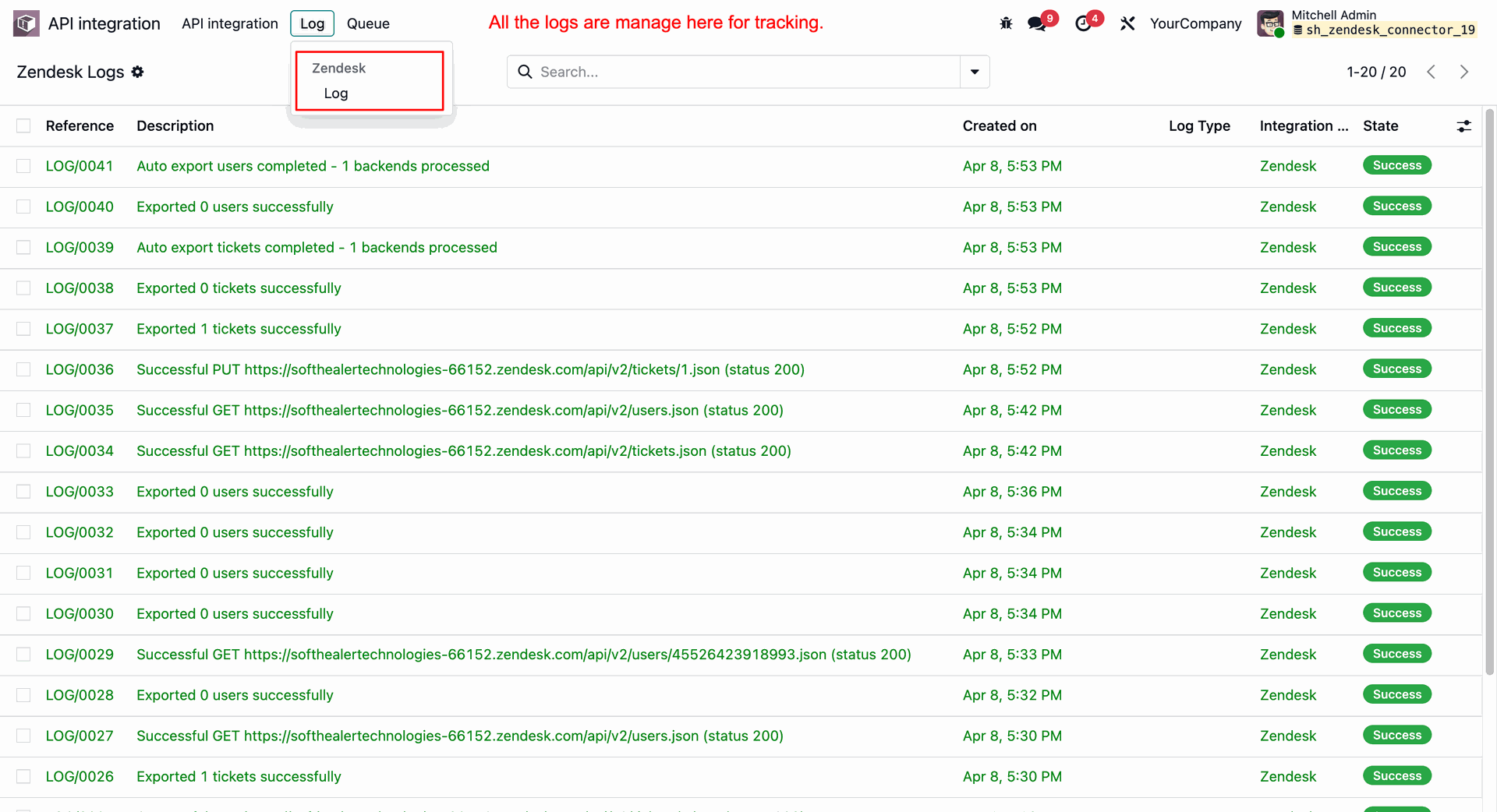Click the search magnifier icon
Image resolution: width=1497 pixels, height=812 pixels.
[526, 72]
